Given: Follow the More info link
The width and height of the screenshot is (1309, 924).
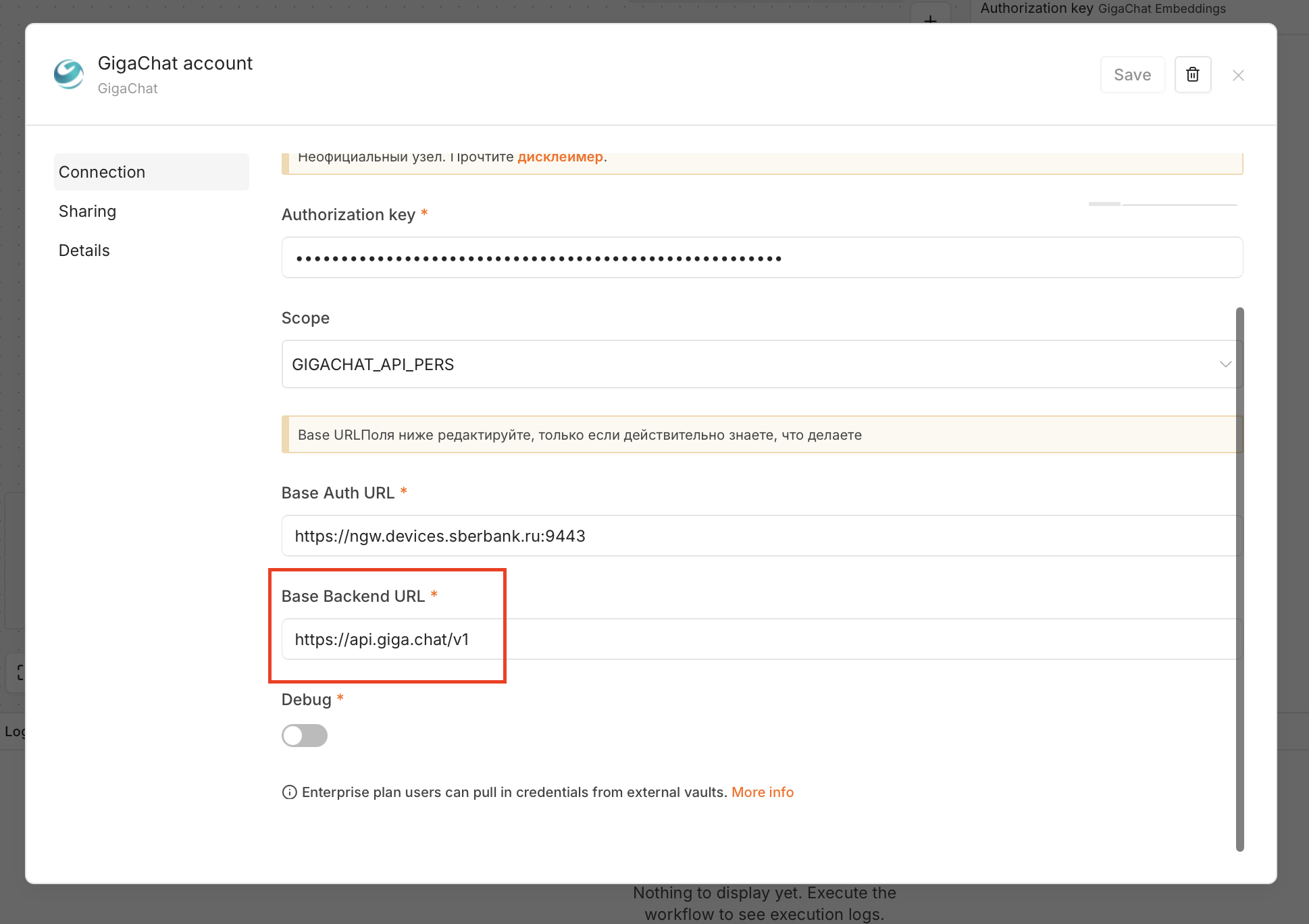Looking at the screenshot, I should pos(763,792).
